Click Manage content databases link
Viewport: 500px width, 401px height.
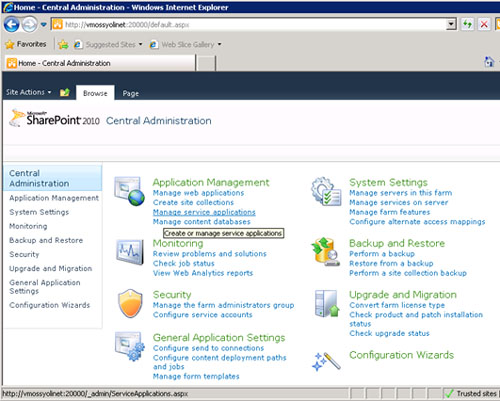click(x=202, y=222)
